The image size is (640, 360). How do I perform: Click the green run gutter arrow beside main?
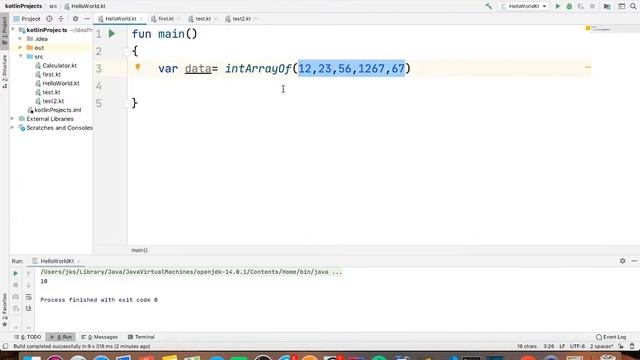click(x=112, y=34)
